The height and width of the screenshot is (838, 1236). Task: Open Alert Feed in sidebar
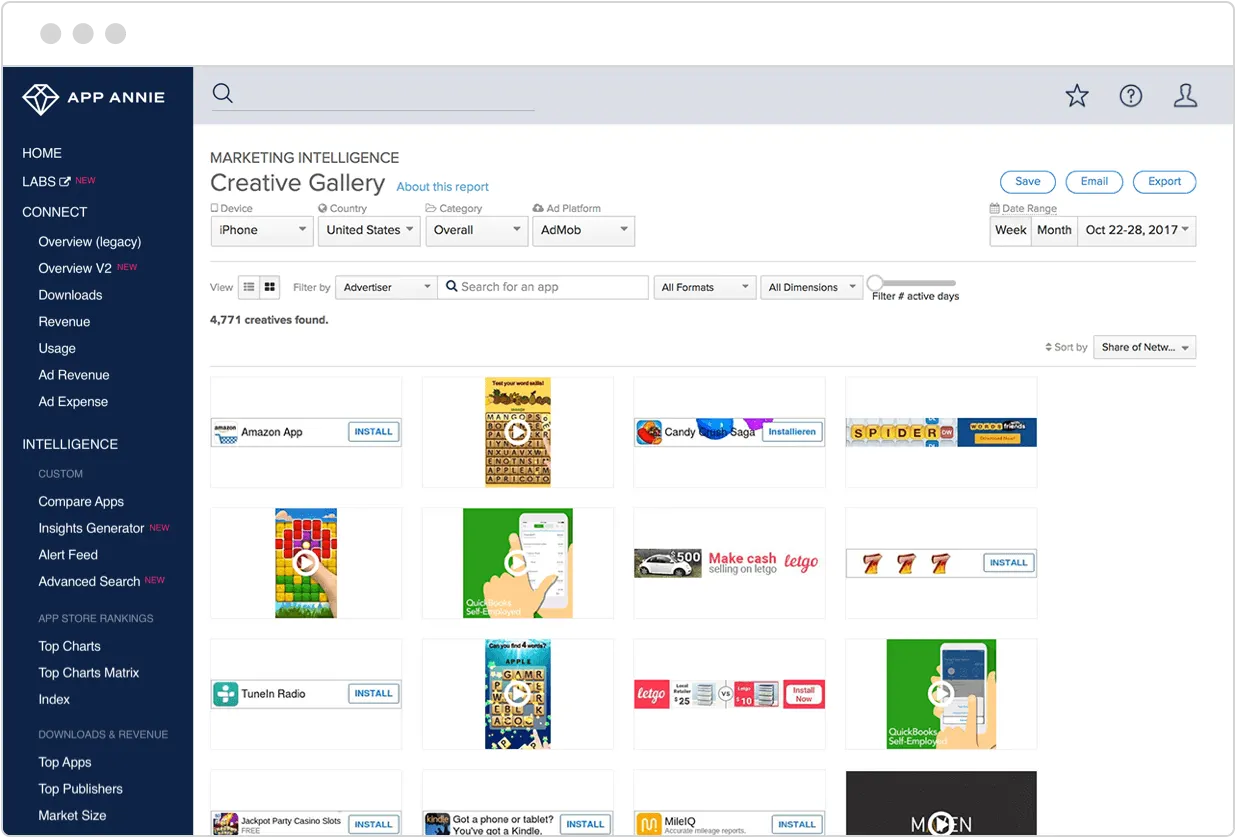(68, 555)
